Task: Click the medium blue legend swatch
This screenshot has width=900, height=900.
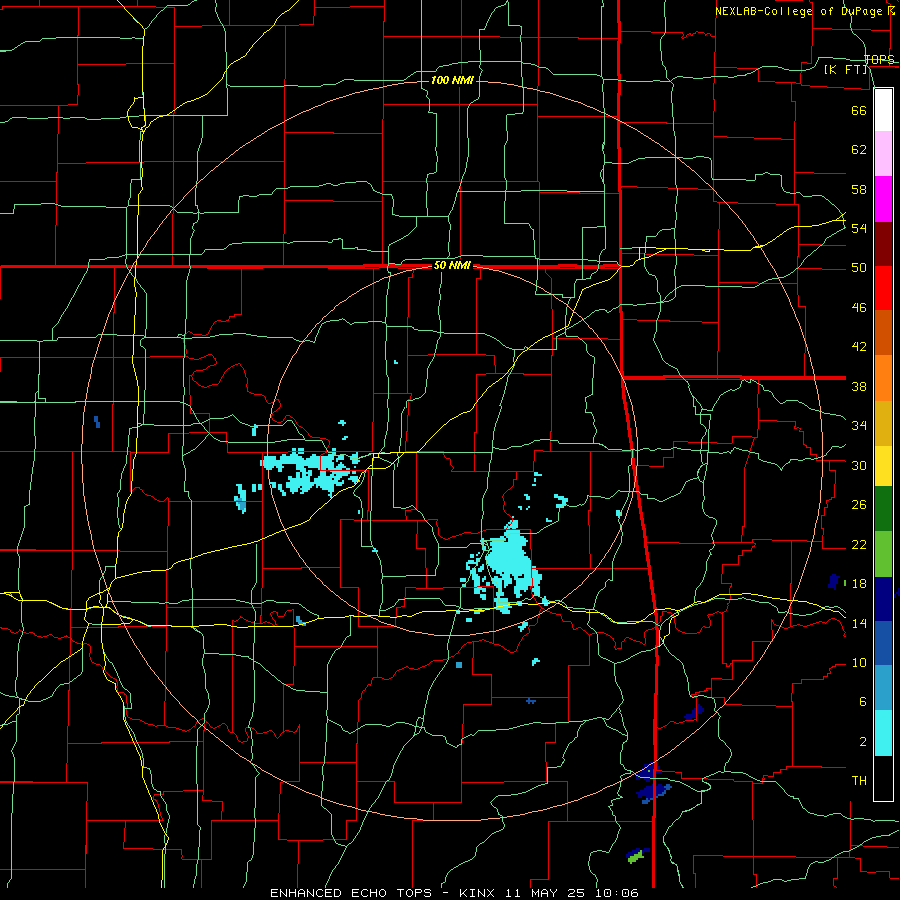Action: pos(883,643)
